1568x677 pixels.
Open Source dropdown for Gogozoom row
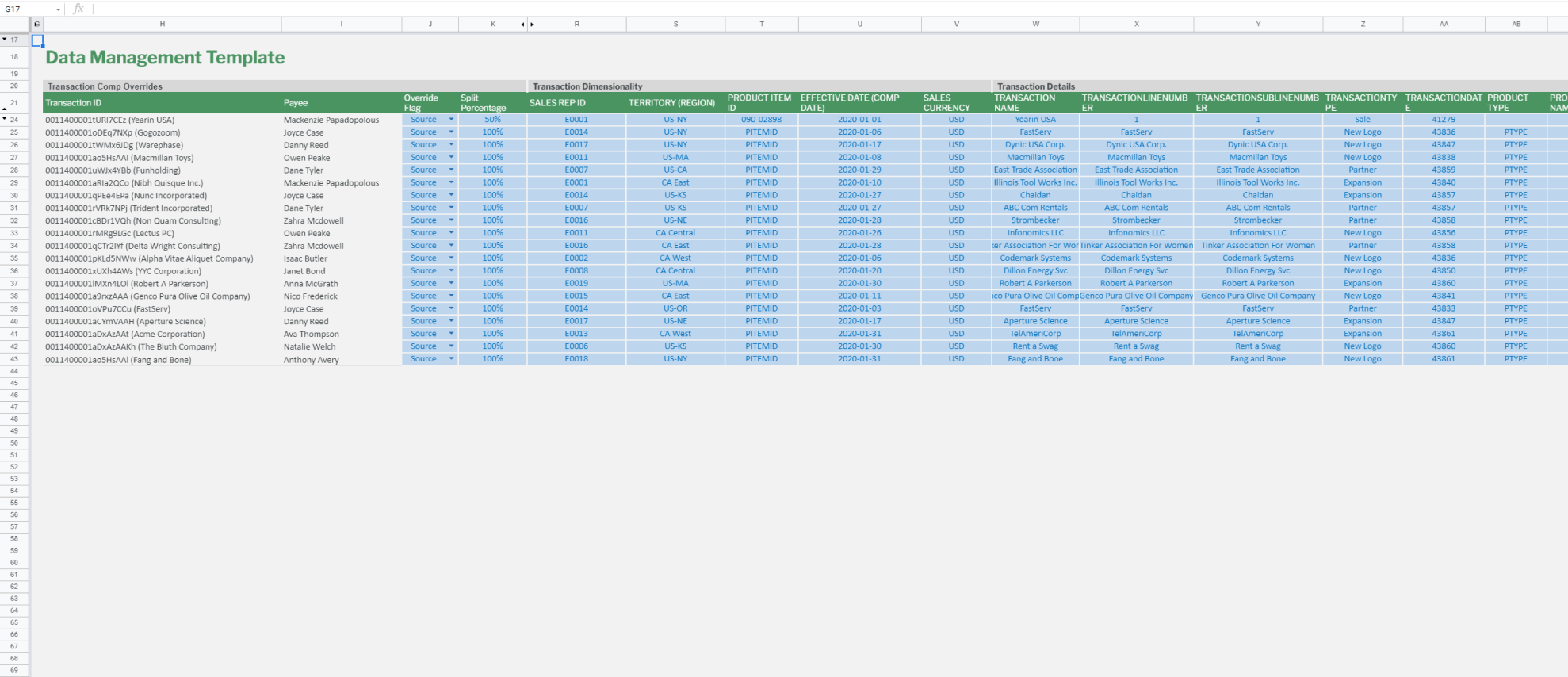451,132
